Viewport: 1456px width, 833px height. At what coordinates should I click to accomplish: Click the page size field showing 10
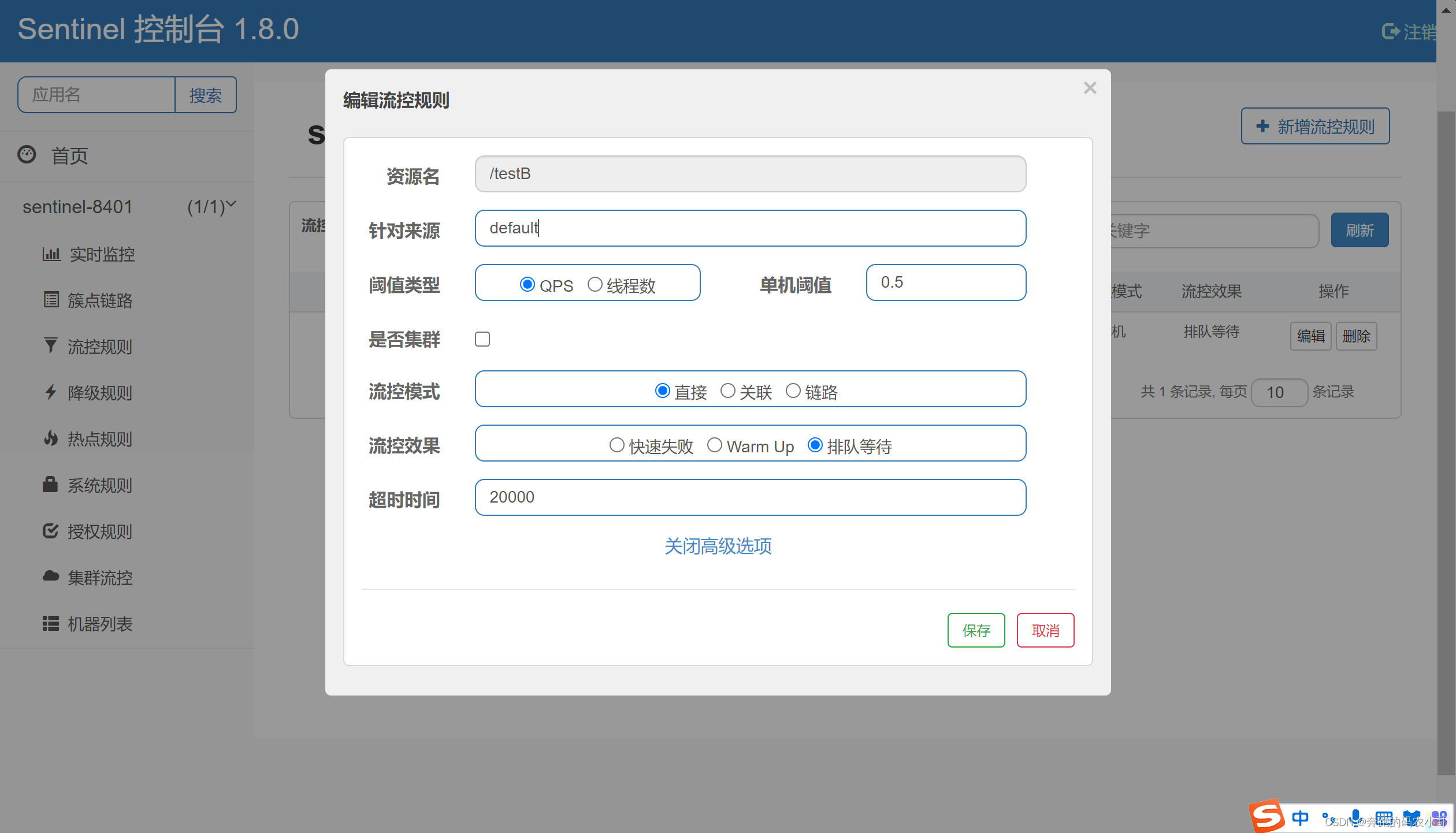(x=1279, y=393)
